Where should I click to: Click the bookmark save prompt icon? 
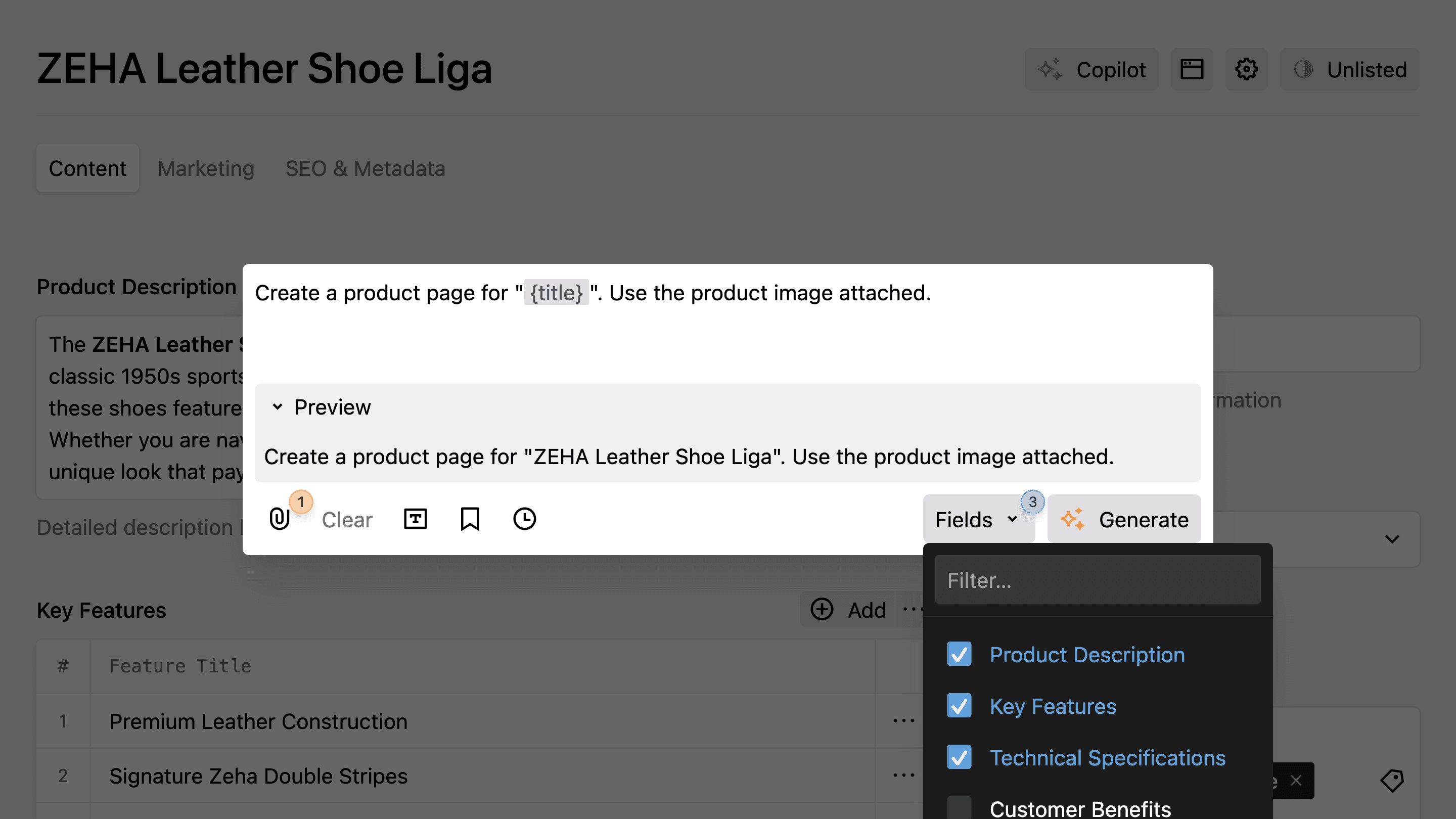(470, 519)
